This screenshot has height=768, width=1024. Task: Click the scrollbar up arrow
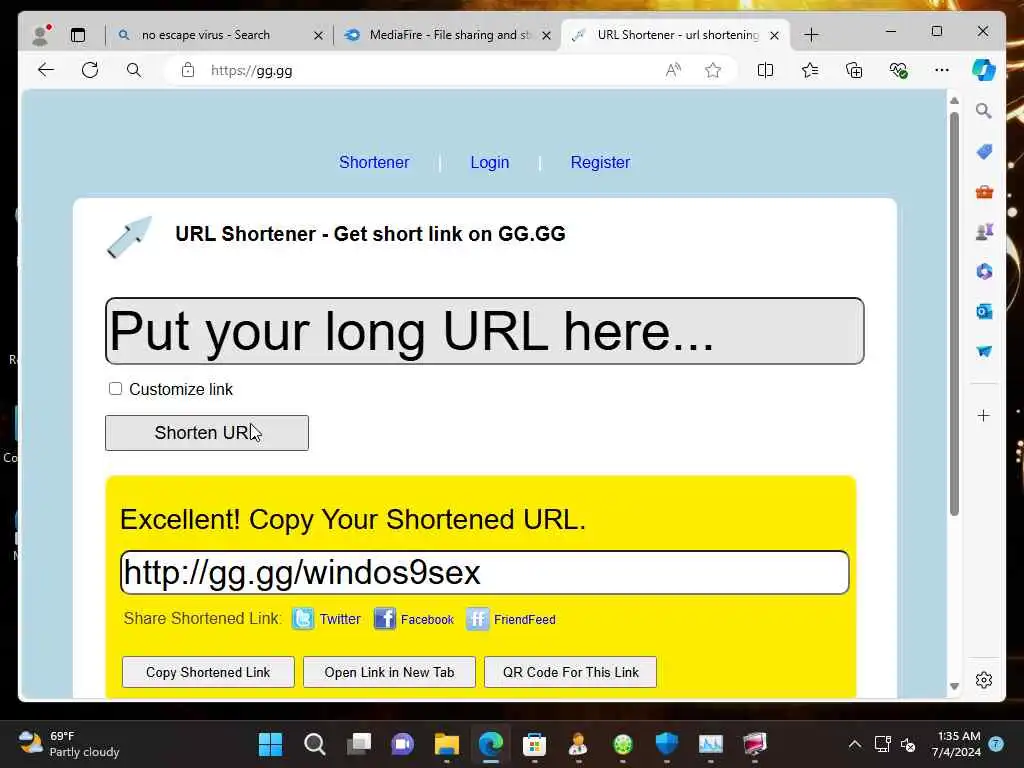(x=954, y=101)
